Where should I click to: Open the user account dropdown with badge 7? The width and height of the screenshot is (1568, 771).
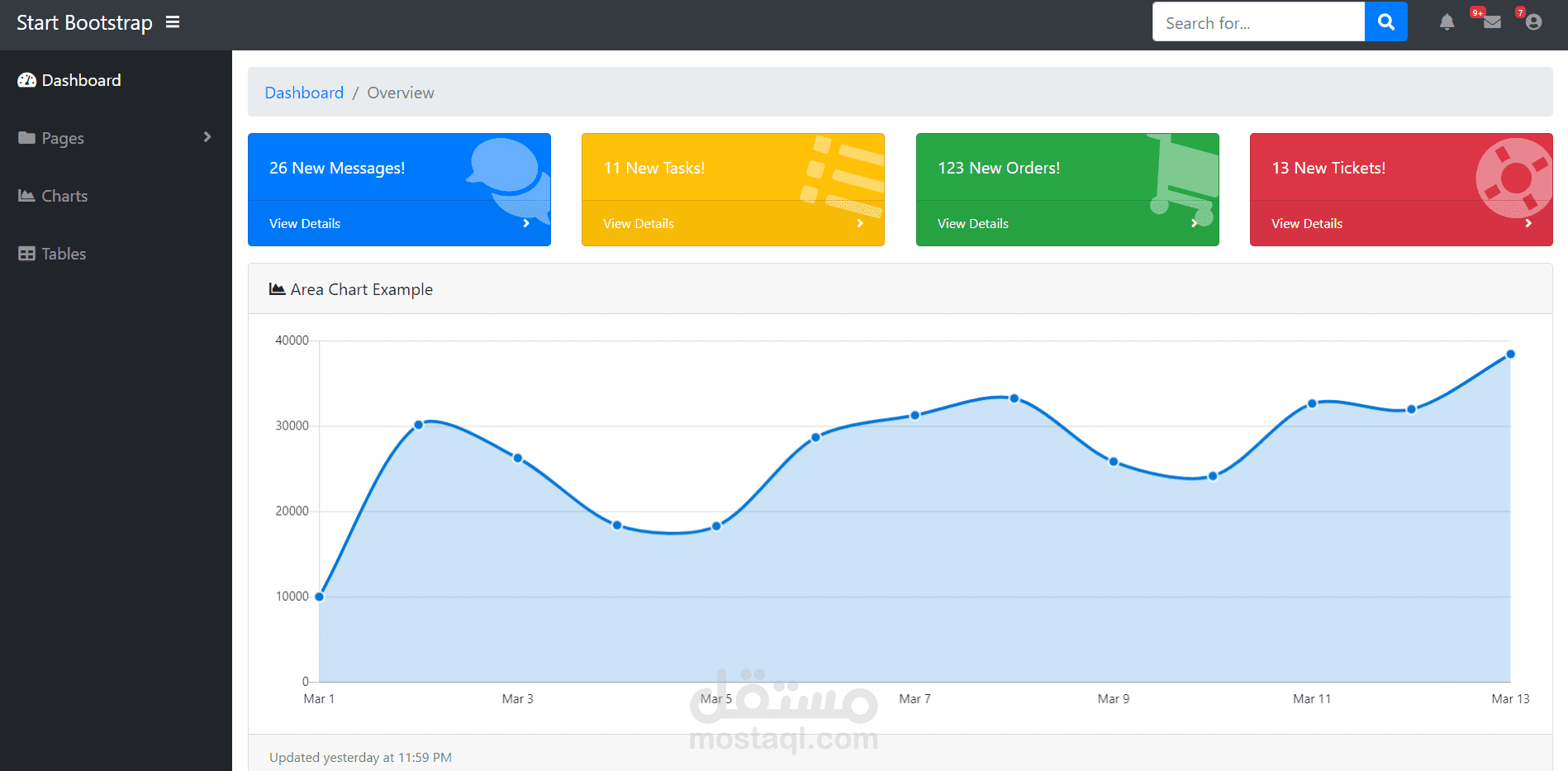tap(1534, 22)
